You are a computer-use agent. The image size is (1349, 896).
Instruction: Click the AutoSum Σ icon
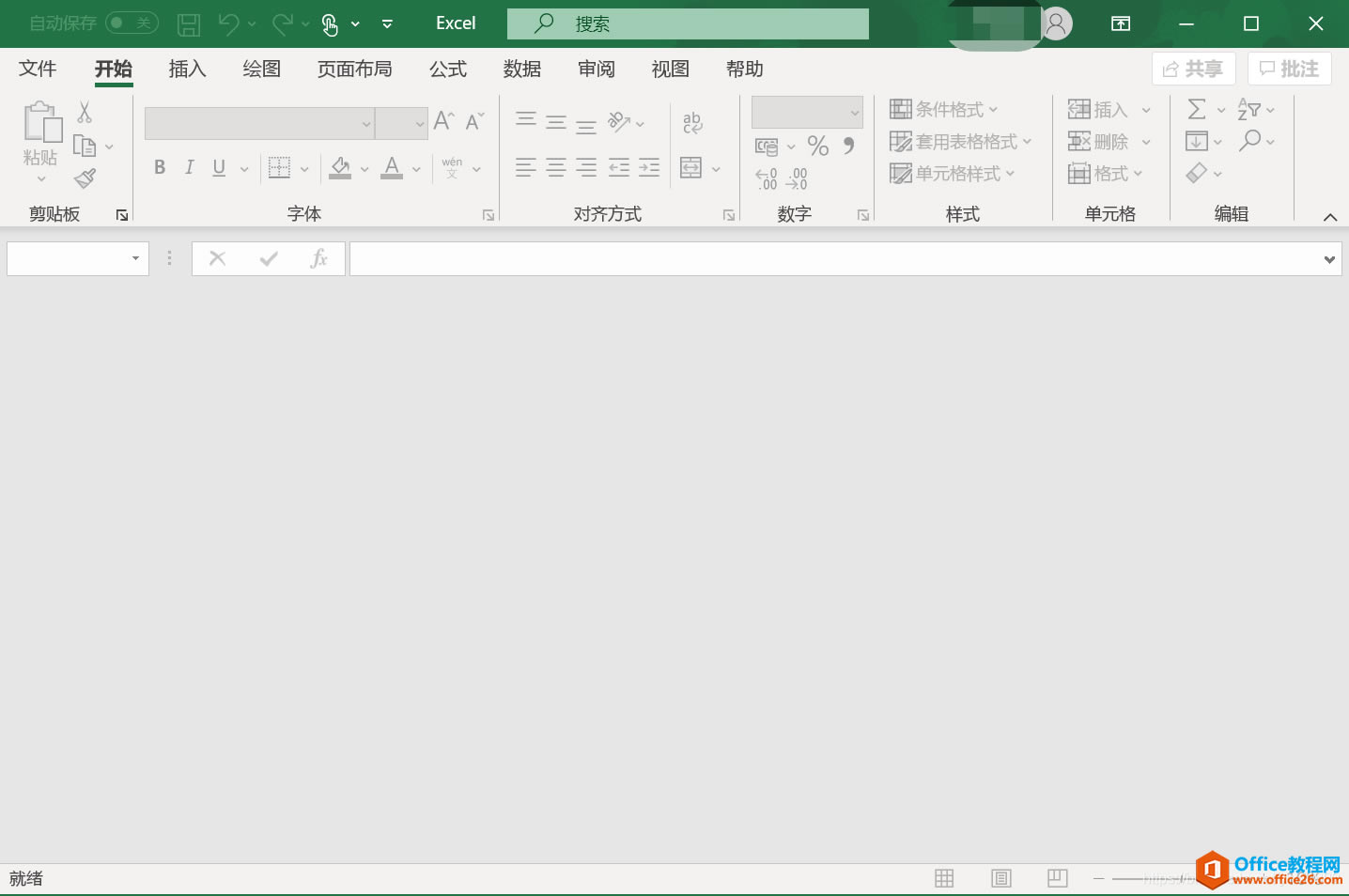[1198, 109]
